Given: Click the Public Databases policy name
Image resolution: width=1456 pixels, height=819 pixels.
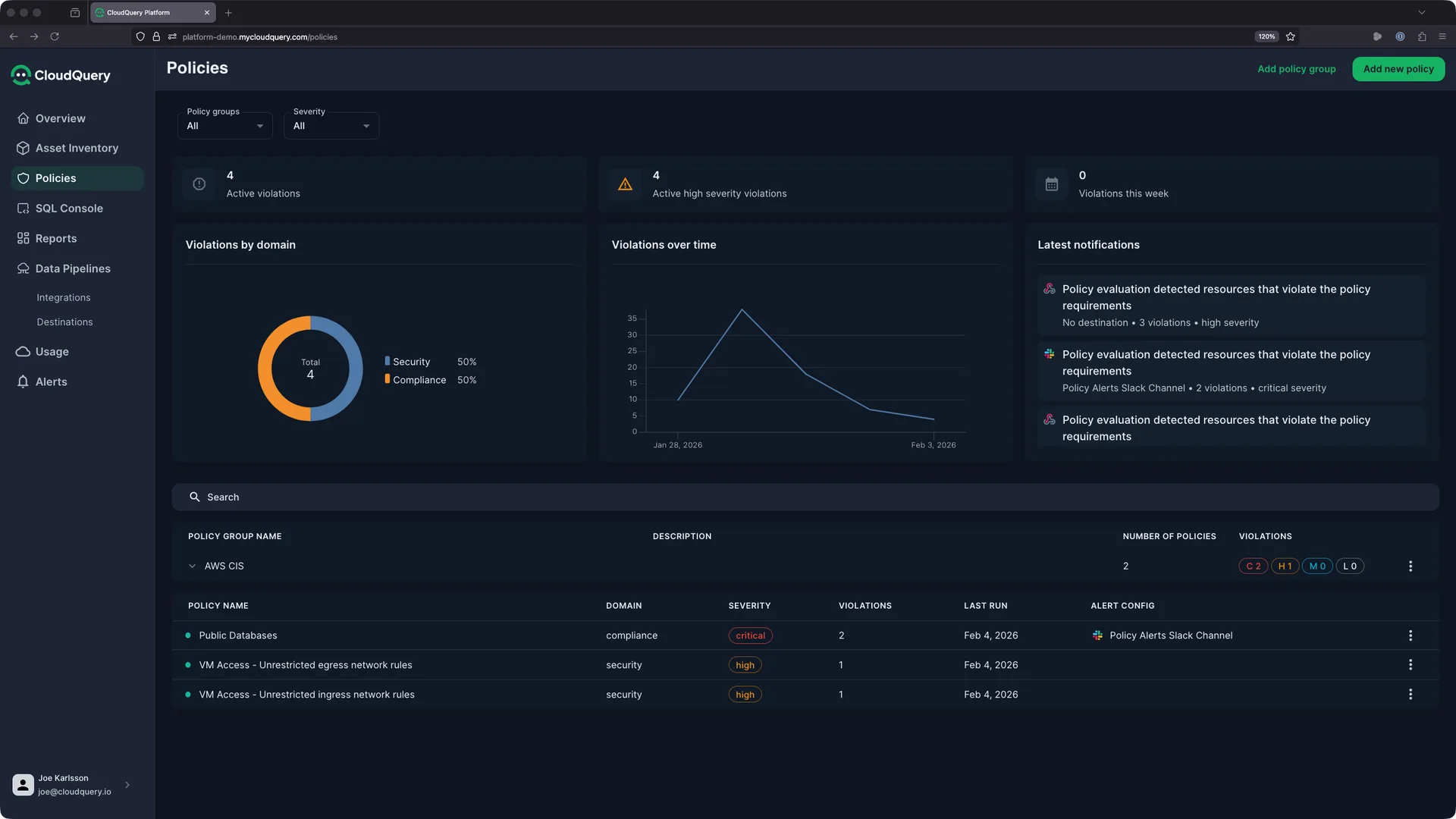Looking at the screenshot, I should [x=238, y=635].
